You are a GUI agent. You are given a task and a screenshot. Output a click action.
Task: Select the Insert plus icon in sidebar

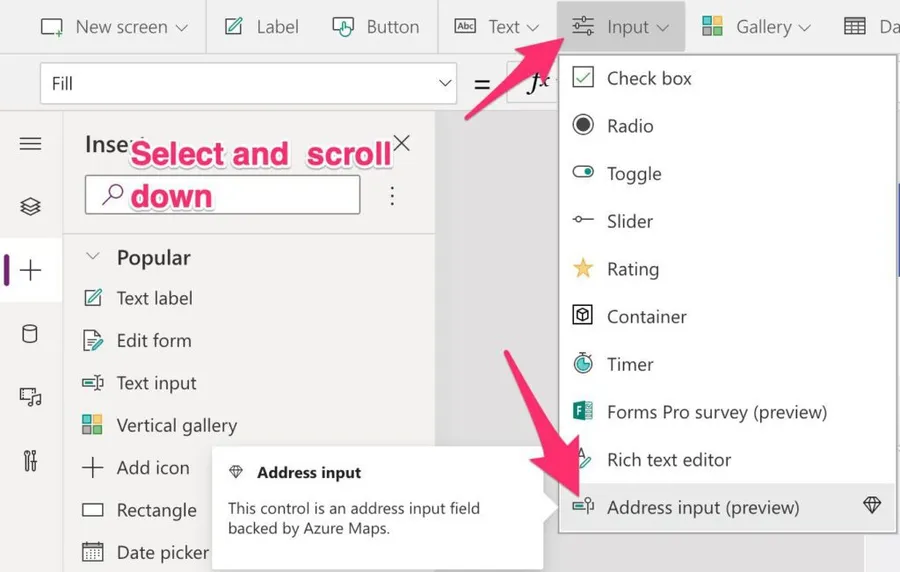(30, 270)
